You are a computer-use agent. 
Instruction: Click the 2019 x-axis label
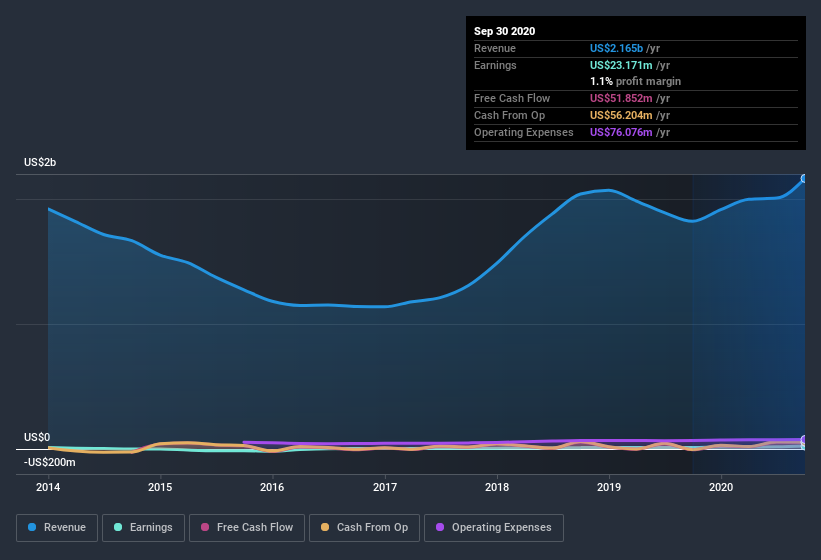point(609,487)
